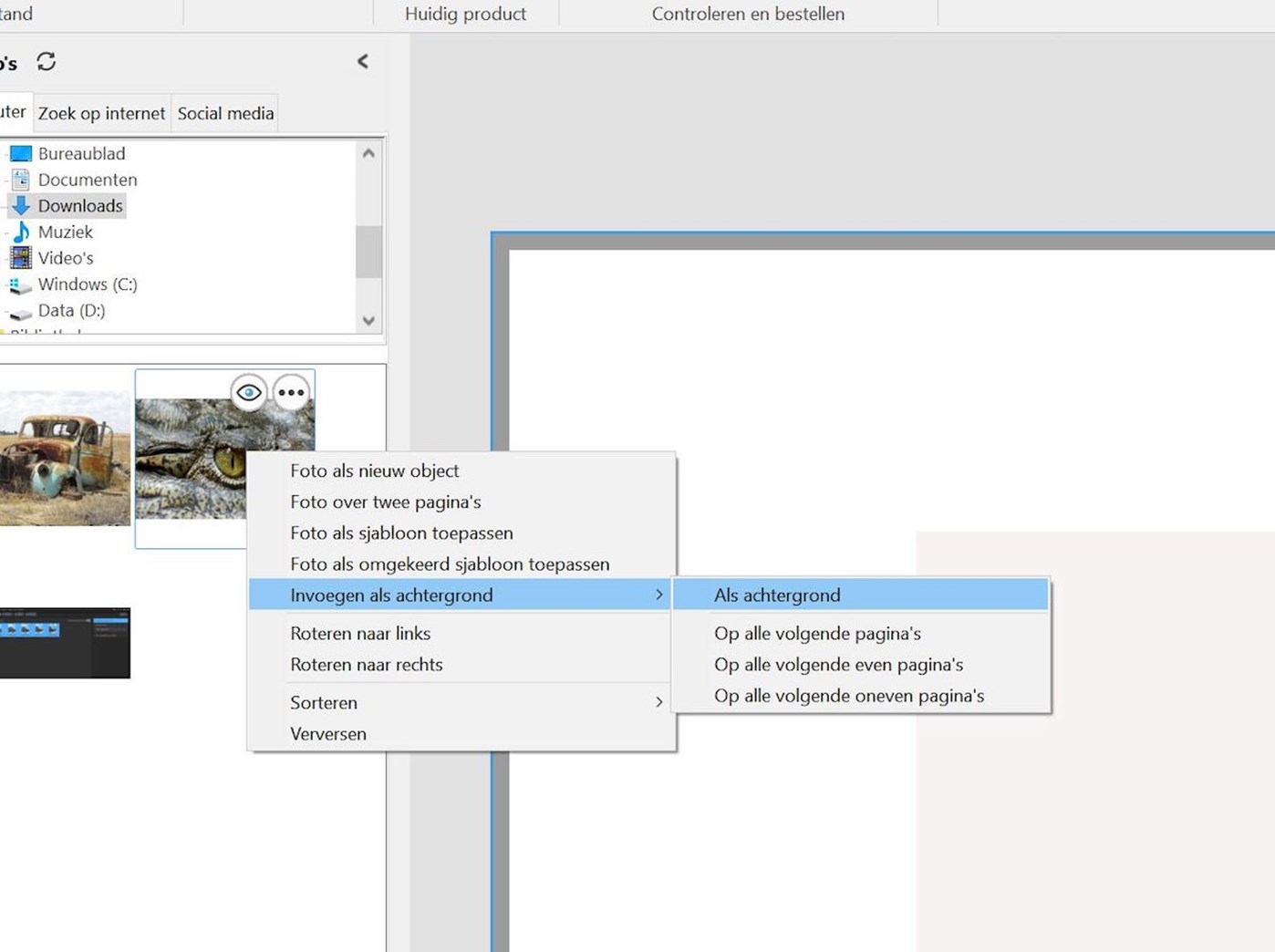Click the refresh photos icon

pyautogui.click(x=47, y=61)
